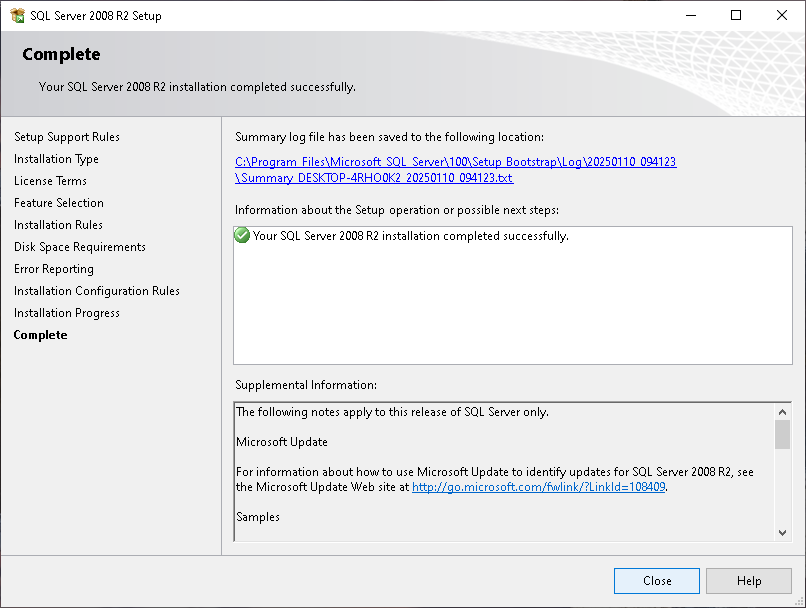Select Disk Space Requirements step
Image resolution: width=806 pixels, height=608 pixels.
[80, 247]
